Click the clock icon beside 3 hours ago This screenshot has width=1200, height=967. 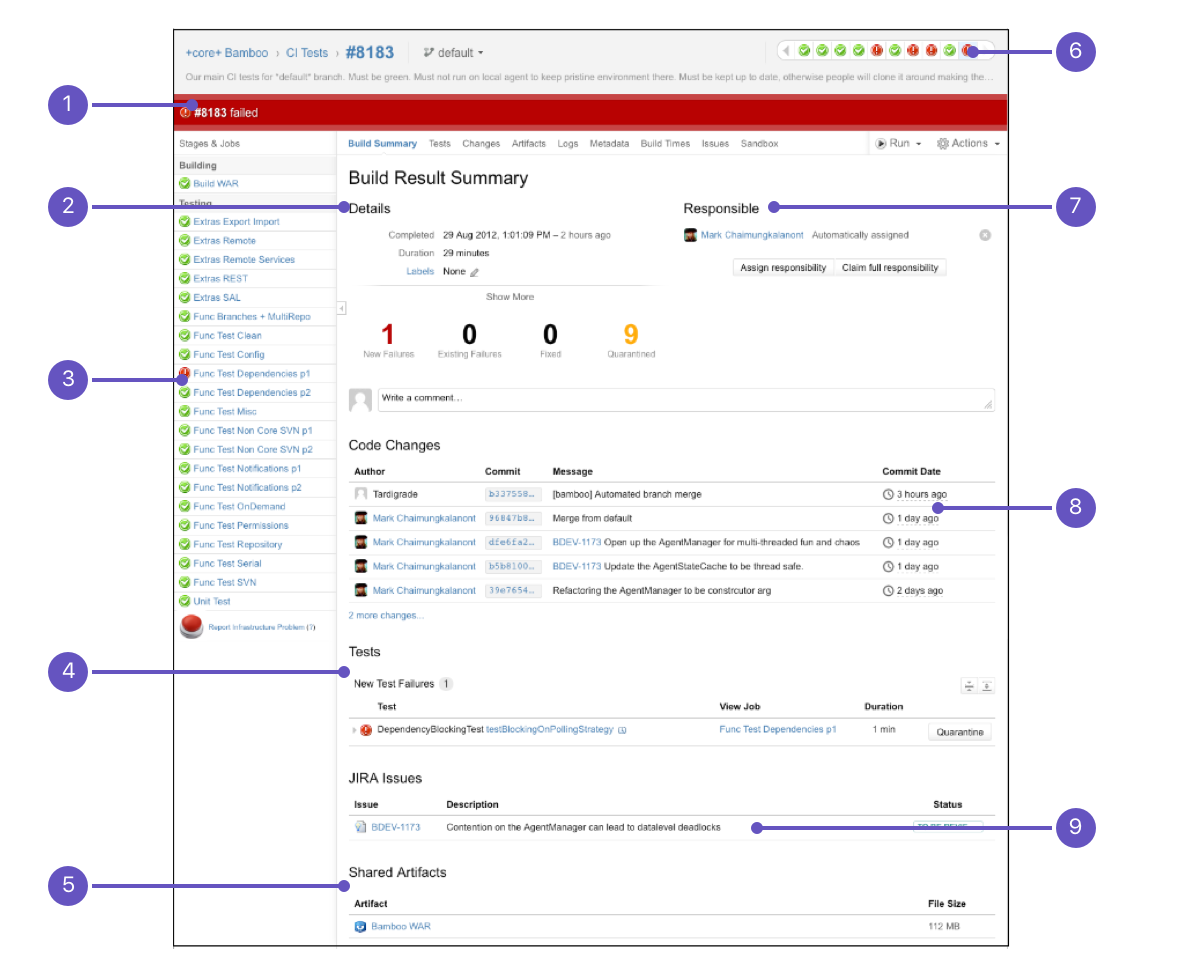point(888,494)
